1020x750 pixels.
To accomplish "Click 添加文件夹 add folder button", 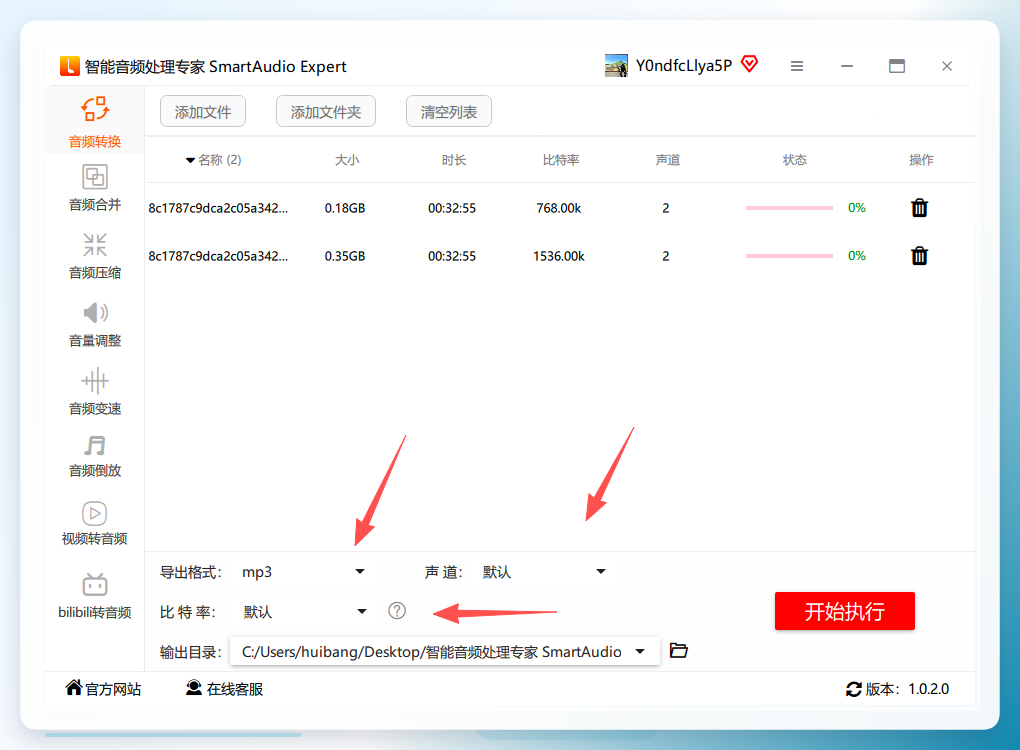I will click(x=326, y=112).
